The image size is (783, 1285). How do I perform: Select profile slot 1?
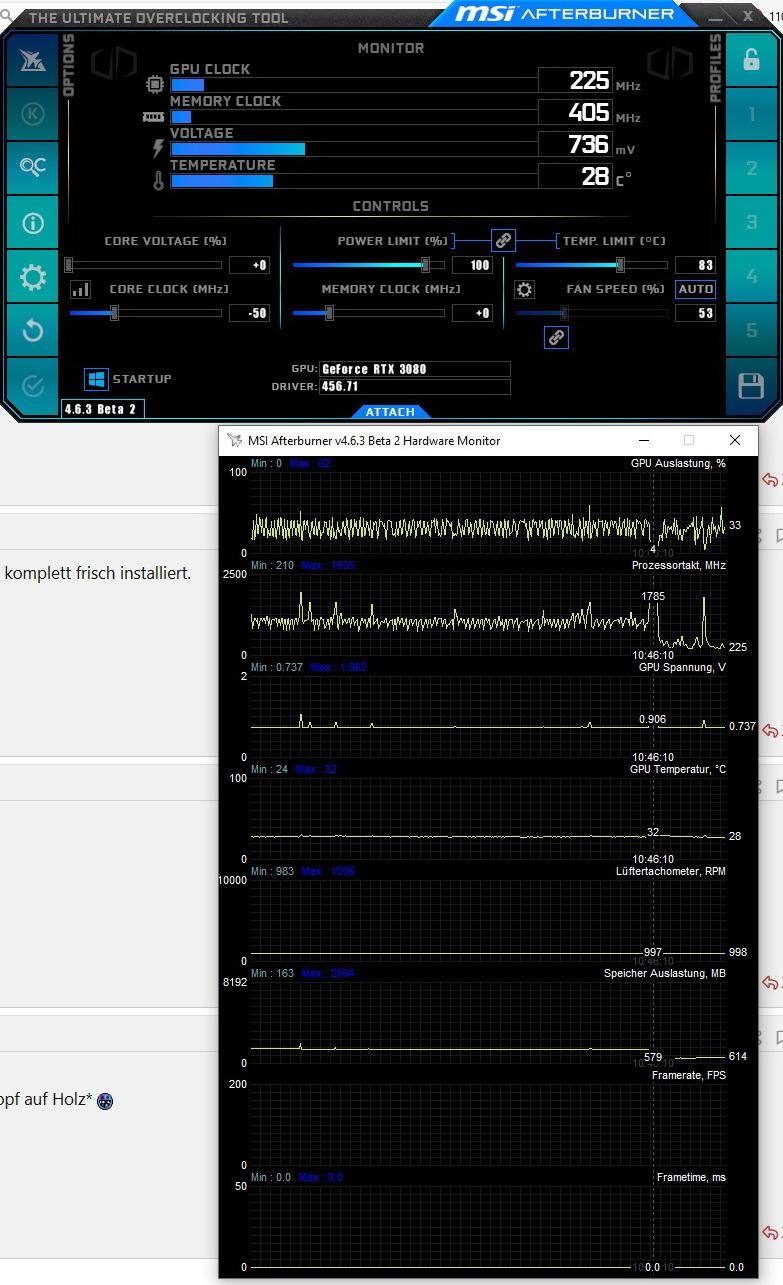(x=751, y=114)
